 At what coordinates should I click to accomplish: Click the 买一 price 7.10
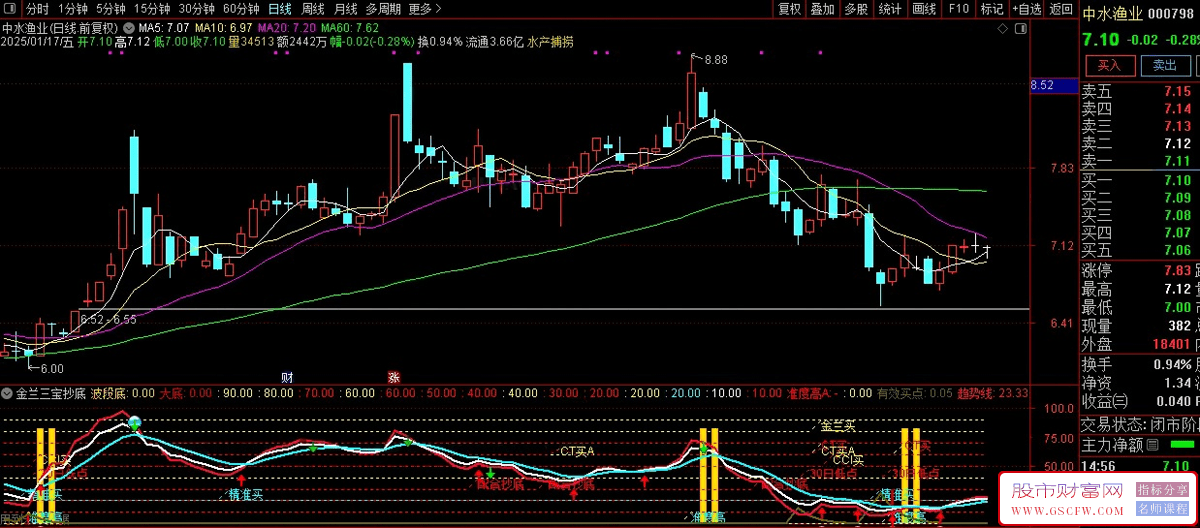point(1177,180)
